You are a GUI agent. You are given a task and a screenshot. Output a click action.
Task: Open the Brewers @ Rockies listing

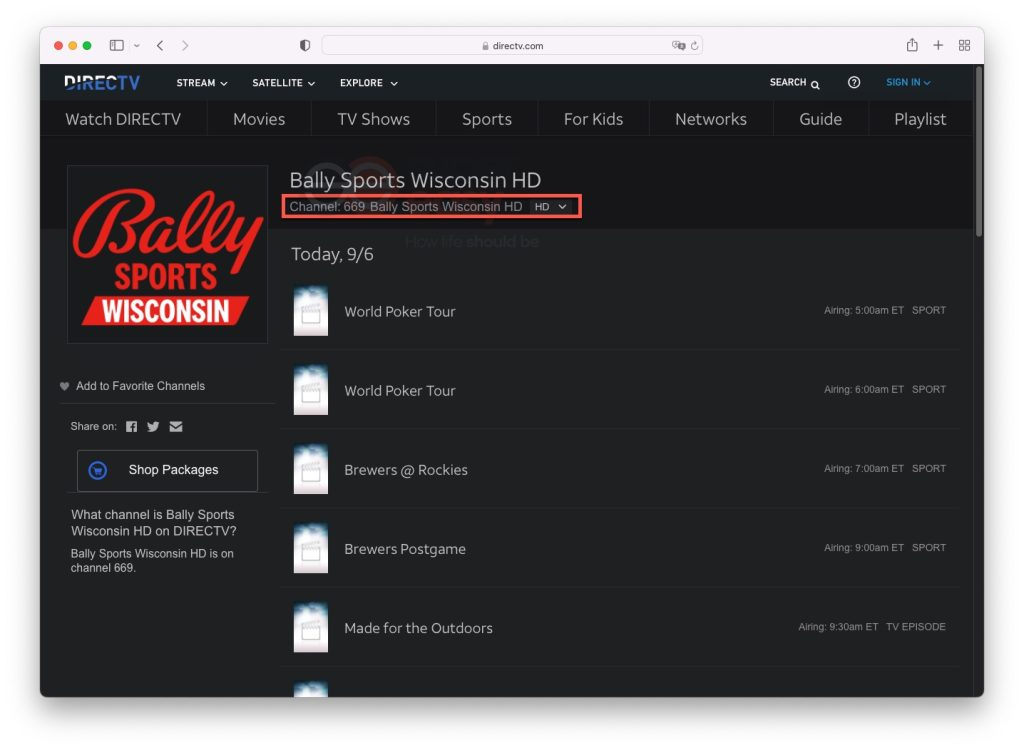[620, 469]
